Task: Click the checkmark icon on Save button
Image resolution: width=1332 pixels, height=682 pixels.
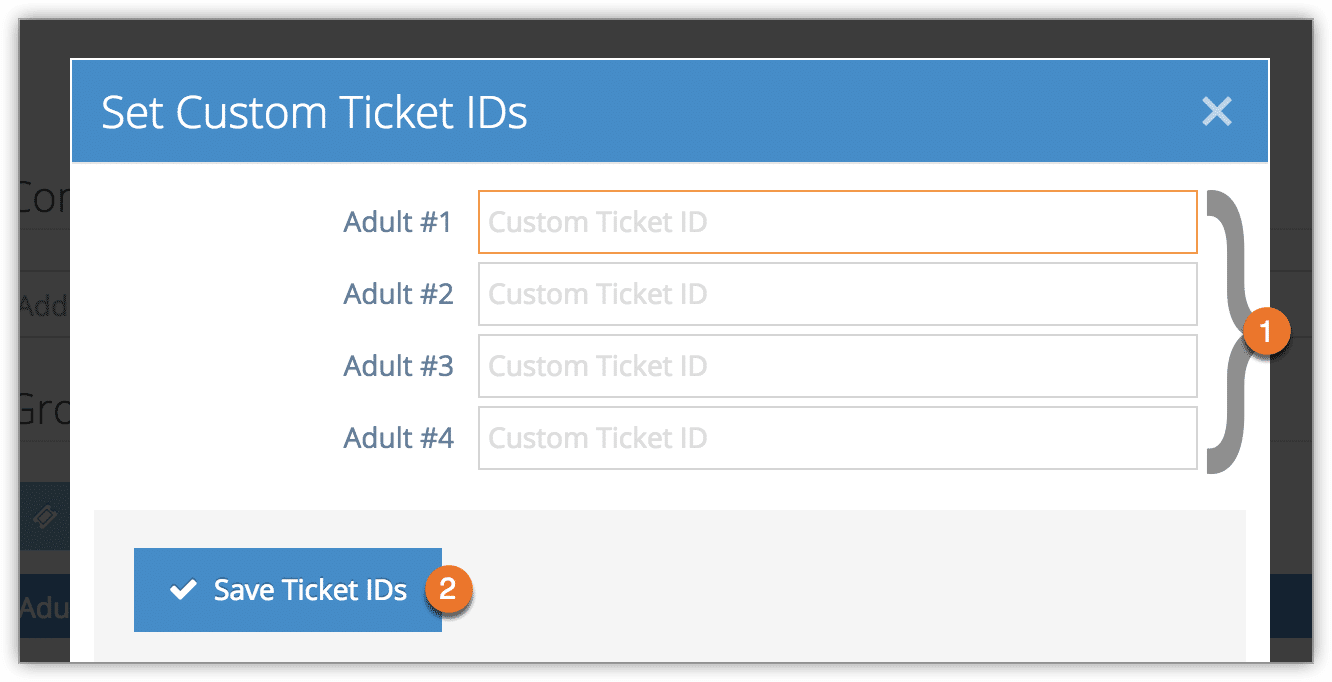Action: (183, 590)
